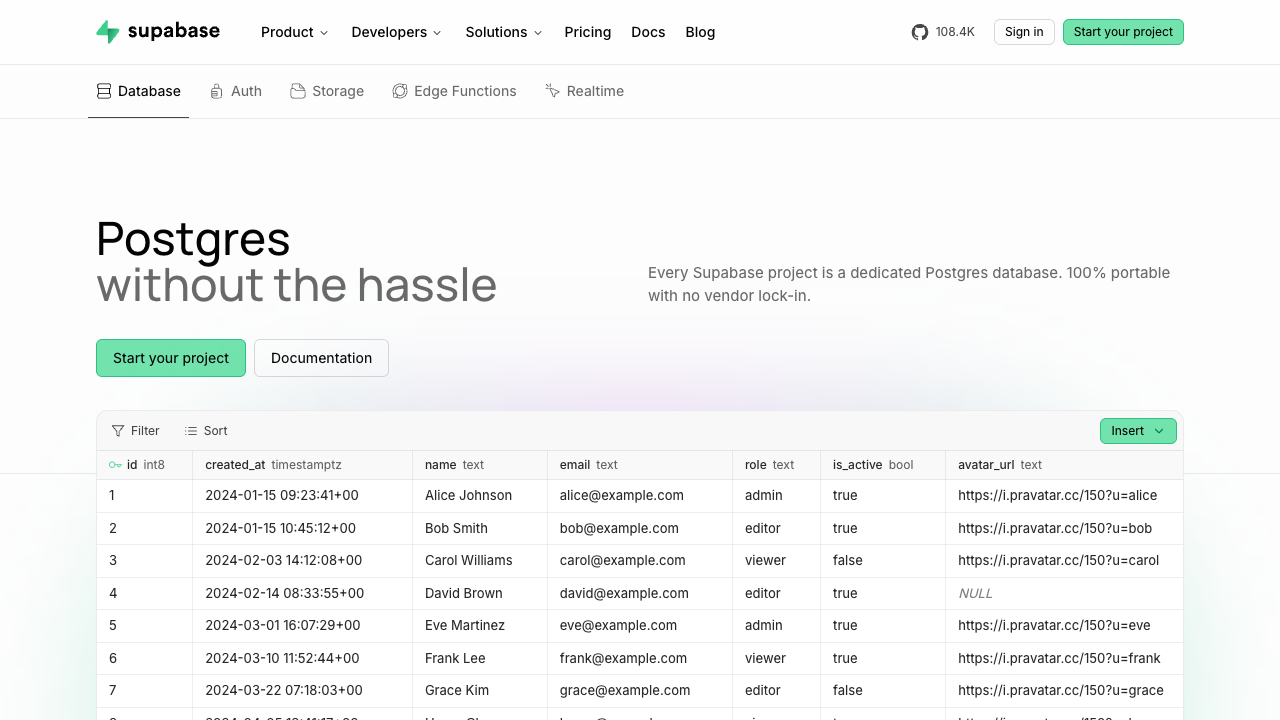Click the 2024-02-14 08:33:55+00 timestamp

coord(284,593)
